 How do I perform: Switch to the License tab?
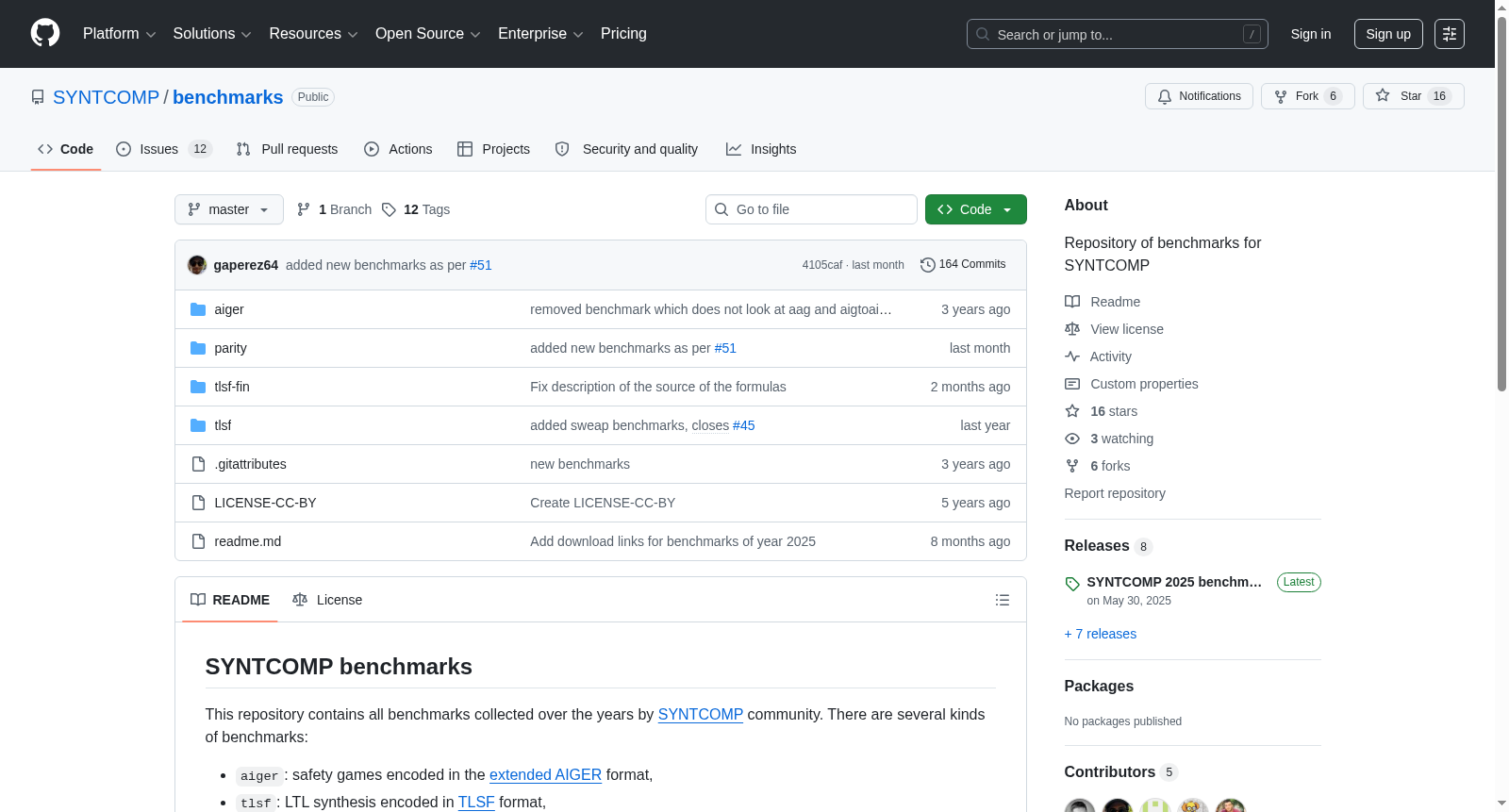coord(327,600)
